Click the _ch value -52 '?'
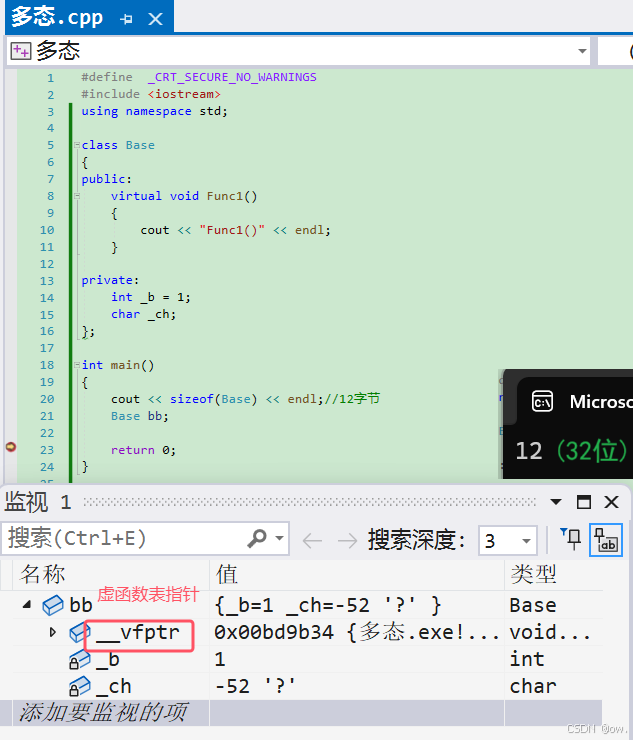Screen dimensions: 633x740 pyautogui.click(x=255, y=686)
